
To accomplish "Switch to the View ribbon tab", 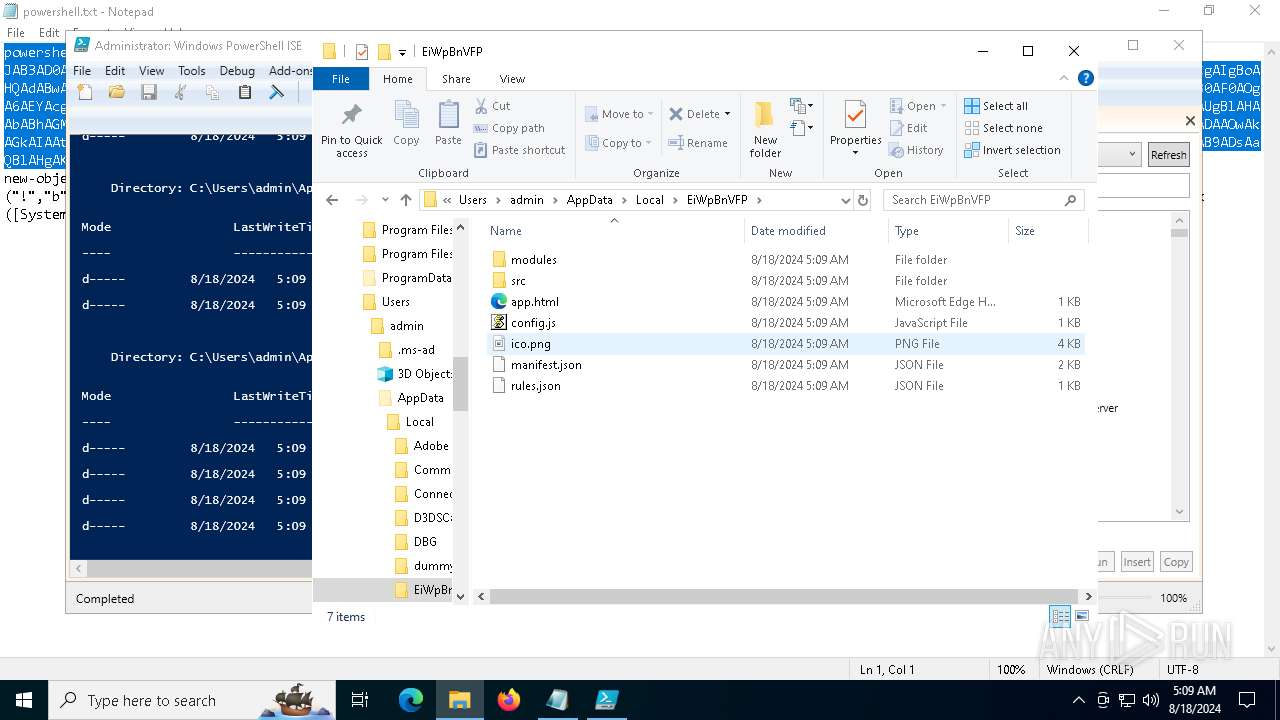I will click(x=512, y=79).
